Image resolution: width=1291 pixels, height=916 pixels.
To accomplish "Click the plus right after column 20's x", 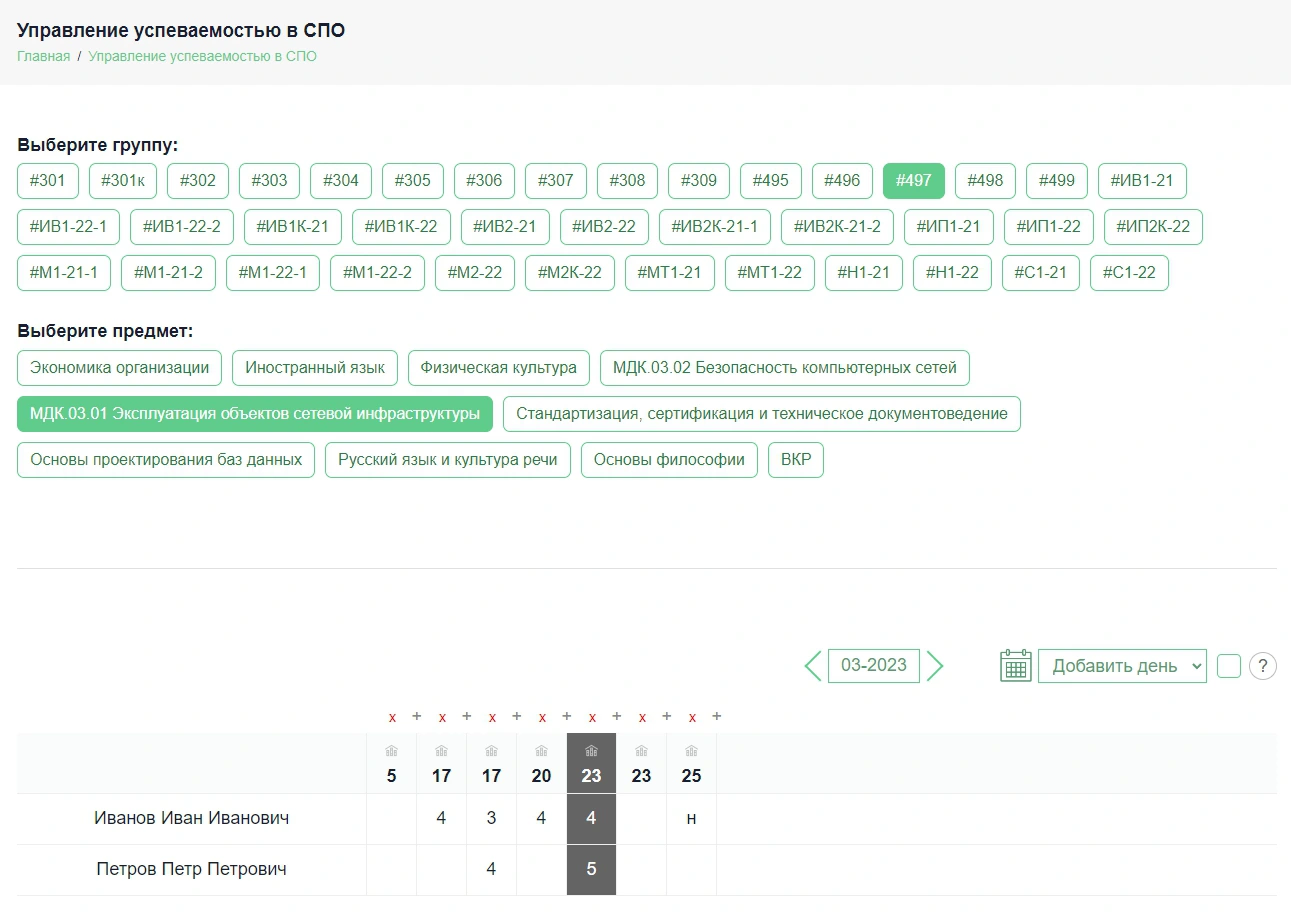I will tap(567, 716).
